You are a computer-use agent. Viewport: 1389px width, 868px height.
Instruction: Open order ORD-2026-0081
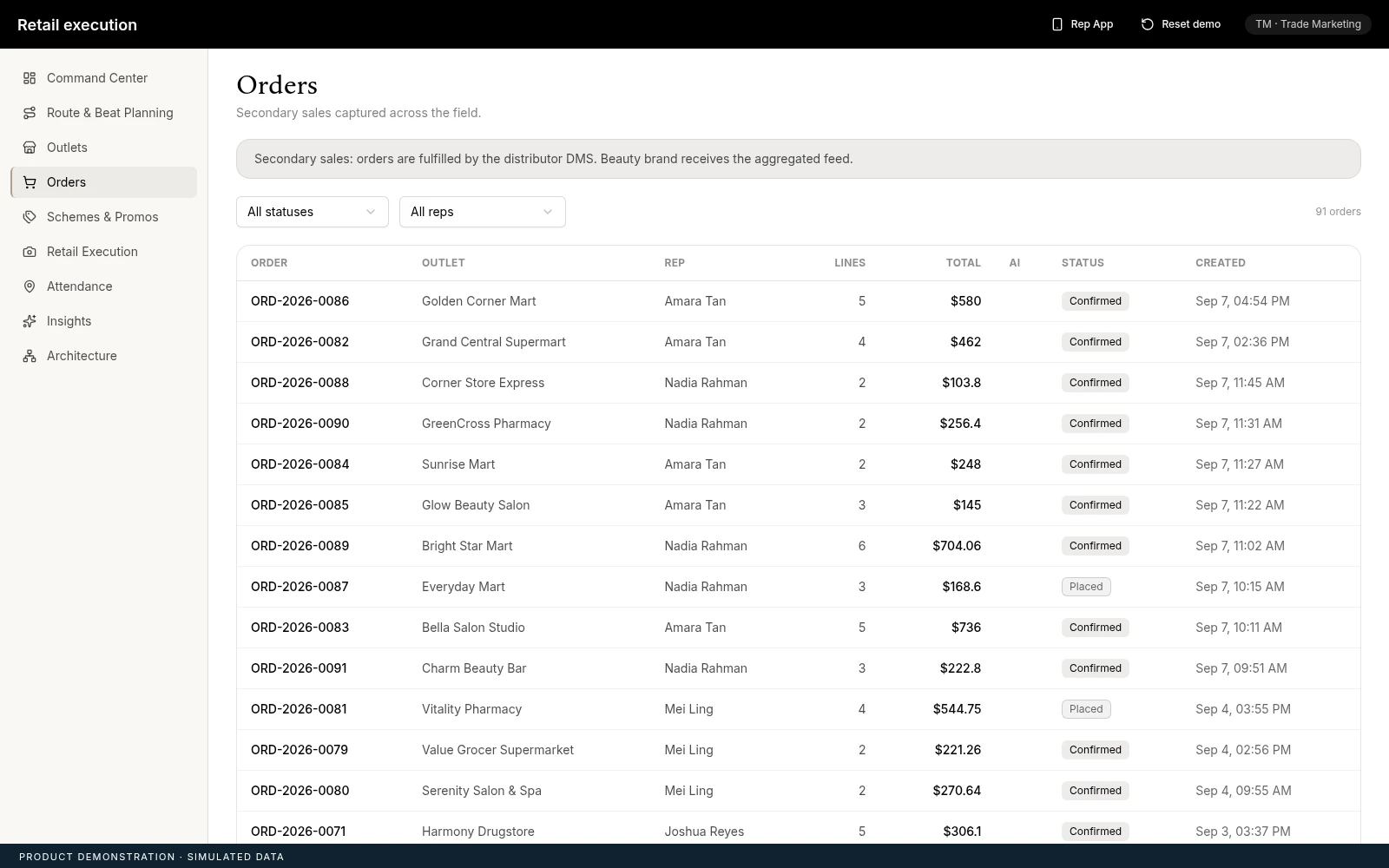[x=299, y=709]
